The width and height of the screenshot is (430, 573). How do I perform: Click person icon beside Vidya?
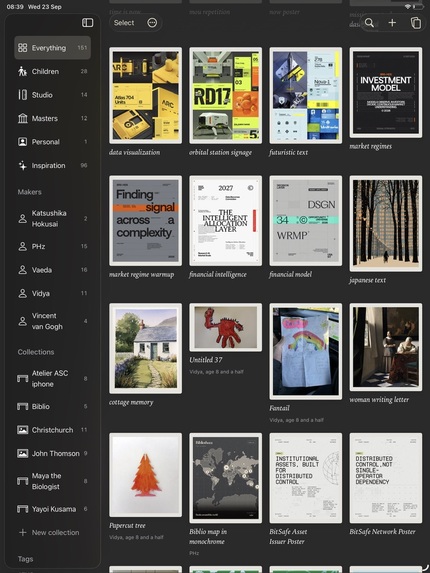[x=23, y=293]
